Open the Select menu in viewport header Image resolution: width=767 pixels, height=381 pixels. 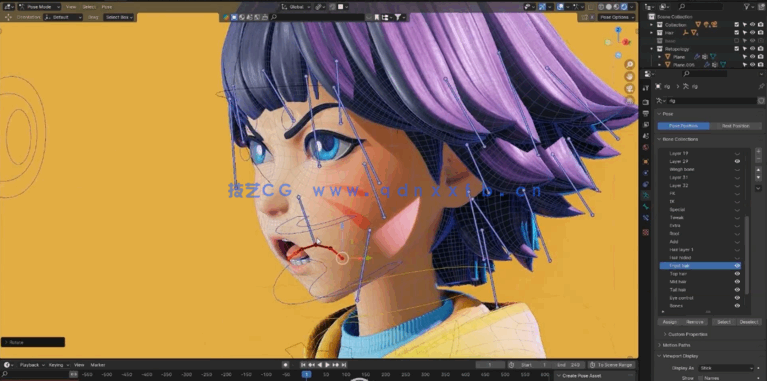point(89,7)
